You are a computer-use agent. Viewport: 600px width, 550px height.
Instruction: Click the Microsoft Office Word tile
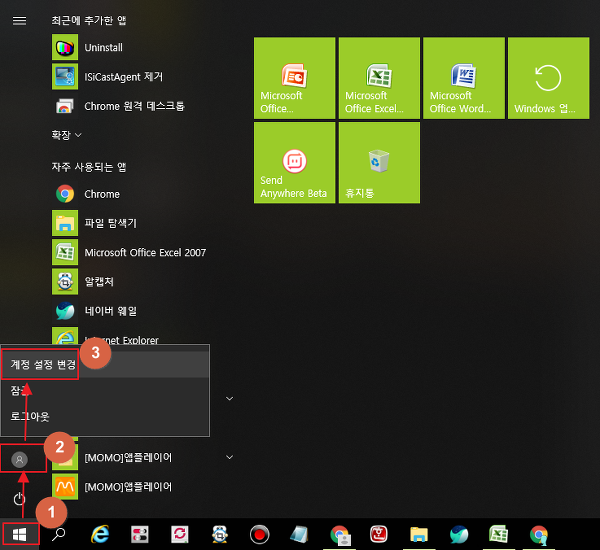click(x=464, y=78)
